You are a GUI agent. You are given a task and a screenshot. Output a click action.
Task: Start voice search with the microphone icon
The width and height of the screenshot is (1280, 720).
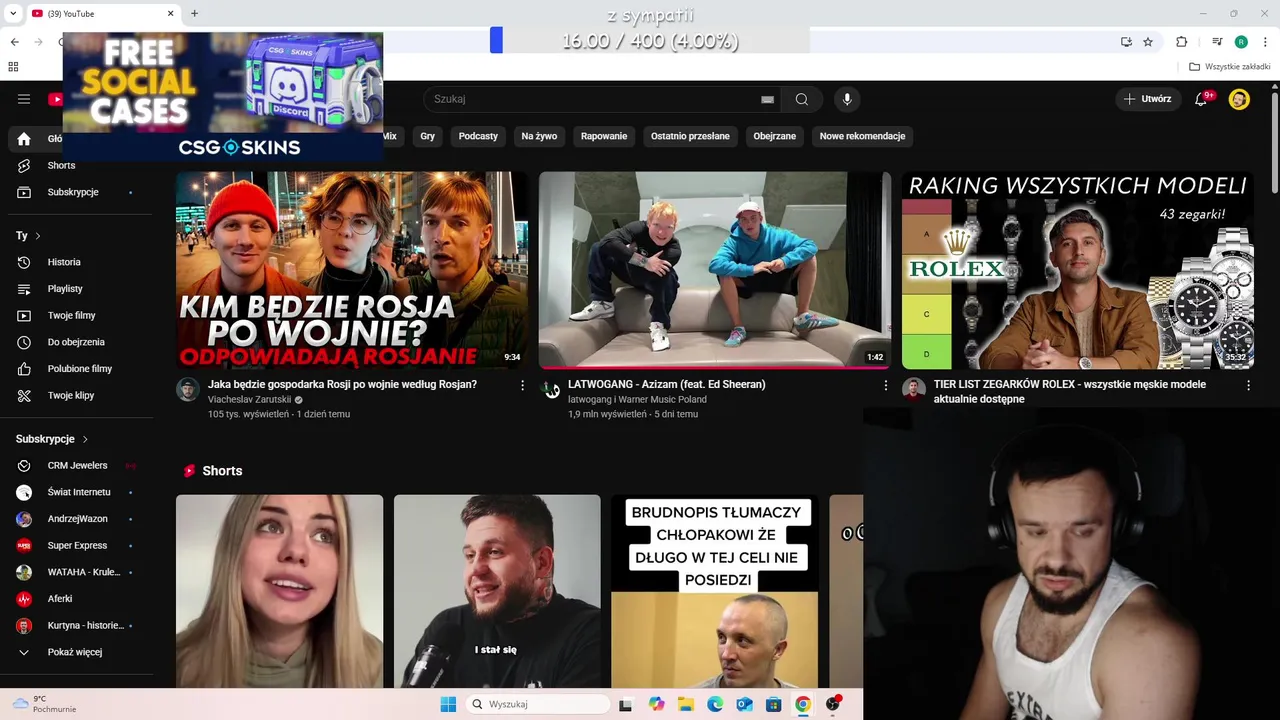[847, 99]
